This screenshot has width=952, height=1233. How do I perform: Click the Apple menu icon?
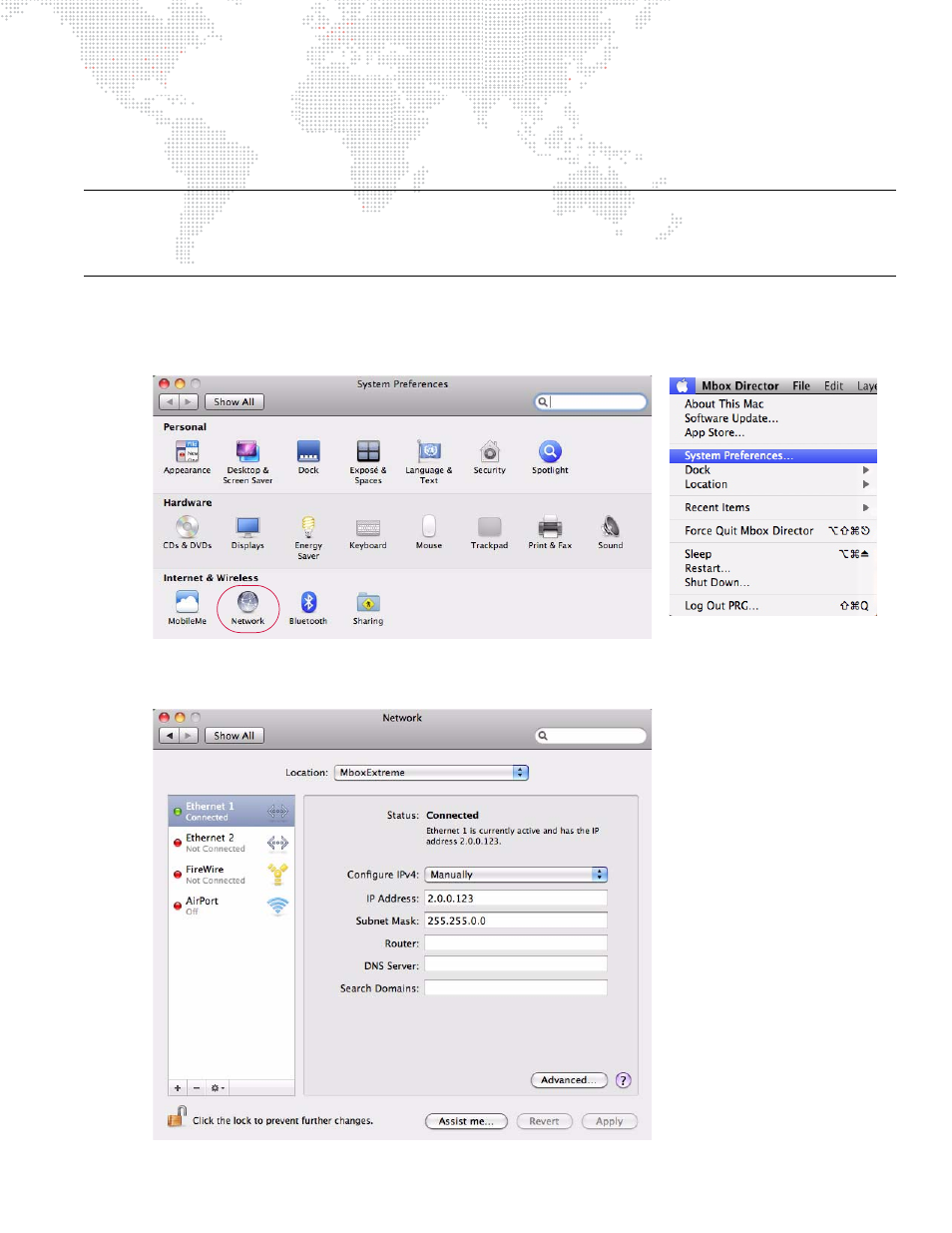(683, 385)
